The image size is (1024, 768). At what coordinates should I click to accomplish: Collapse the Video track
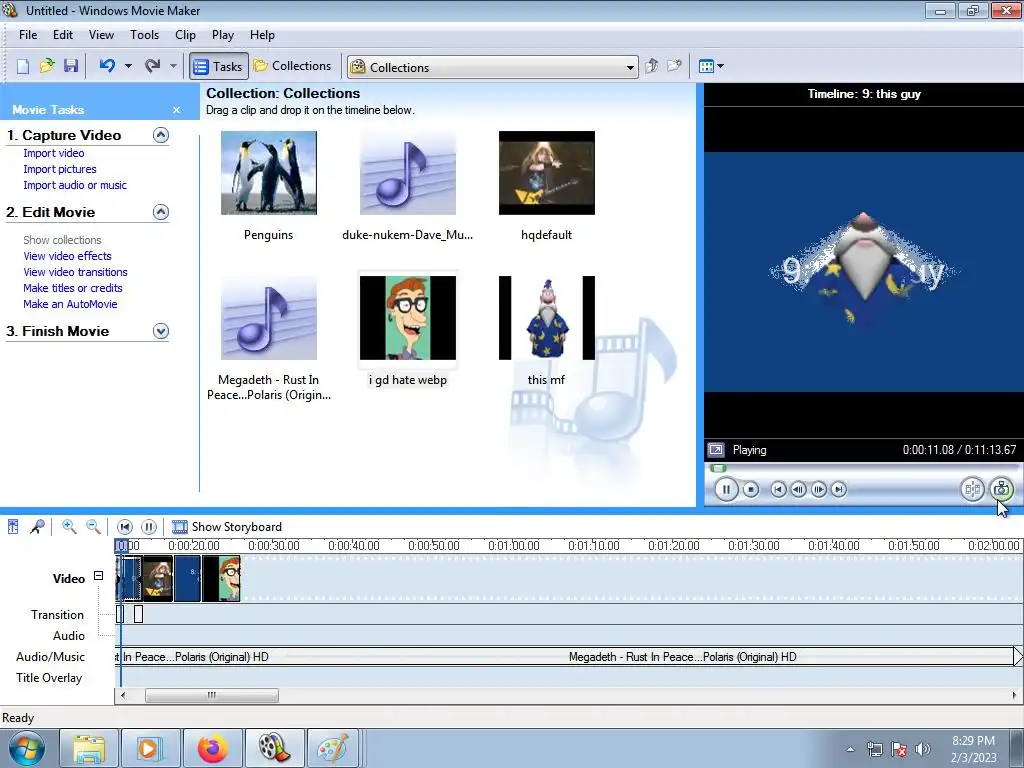[99, 575]
